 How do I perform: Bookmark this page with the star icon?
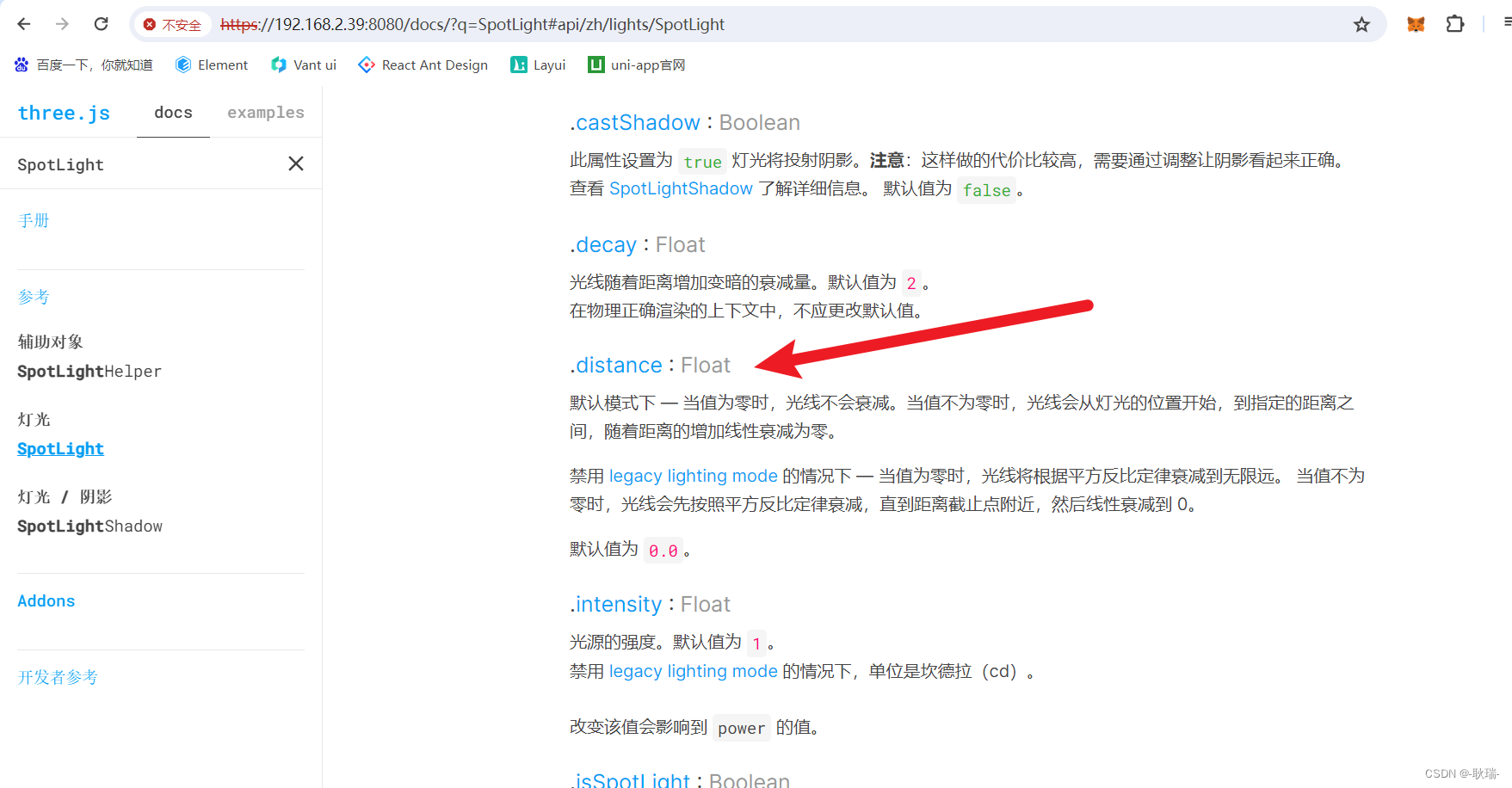tap(1361, 25)
